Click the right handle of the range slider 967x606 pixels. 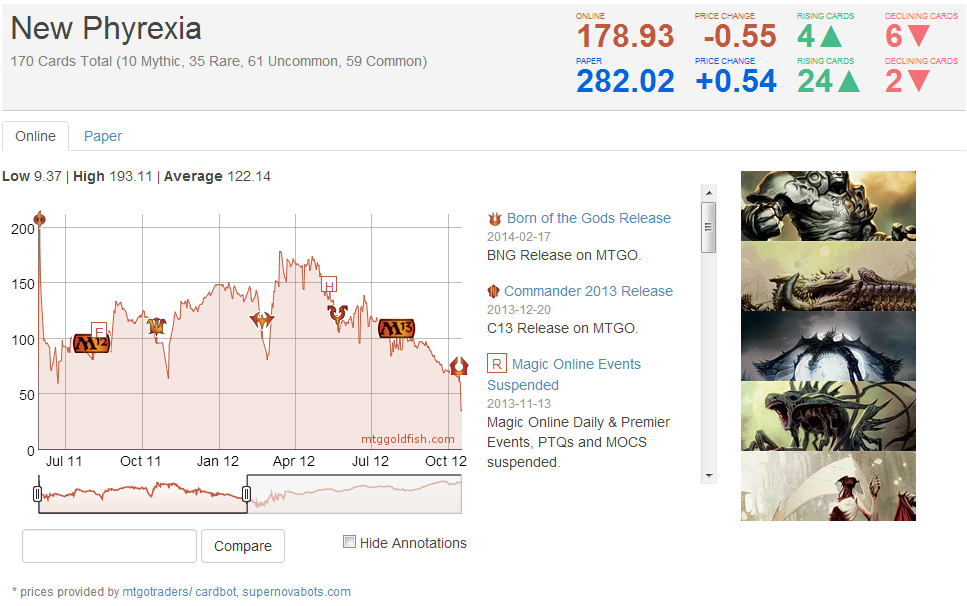(x=247, y=494)
